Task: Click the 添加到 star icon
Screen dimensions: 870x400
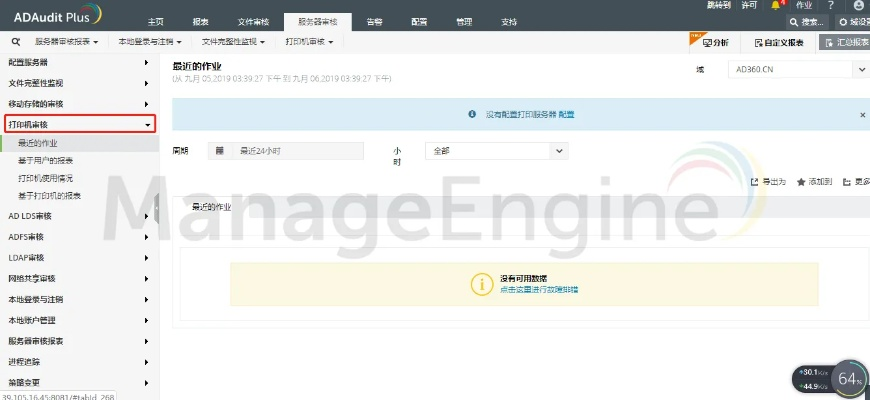Action: (x=801, y=182)
